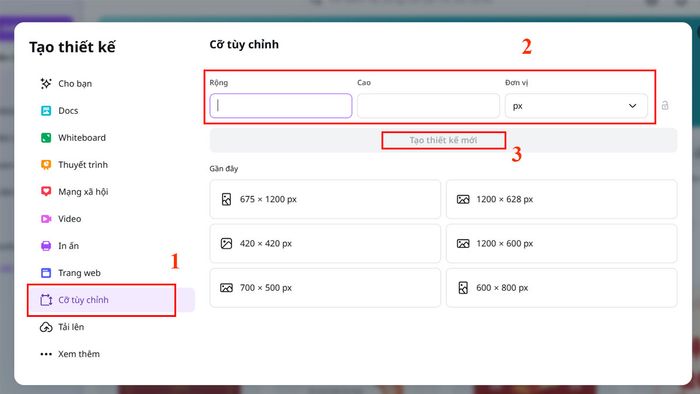The image size is (700, 394).
Task: Switch to Whiteboard category
Action: [111, 138]
